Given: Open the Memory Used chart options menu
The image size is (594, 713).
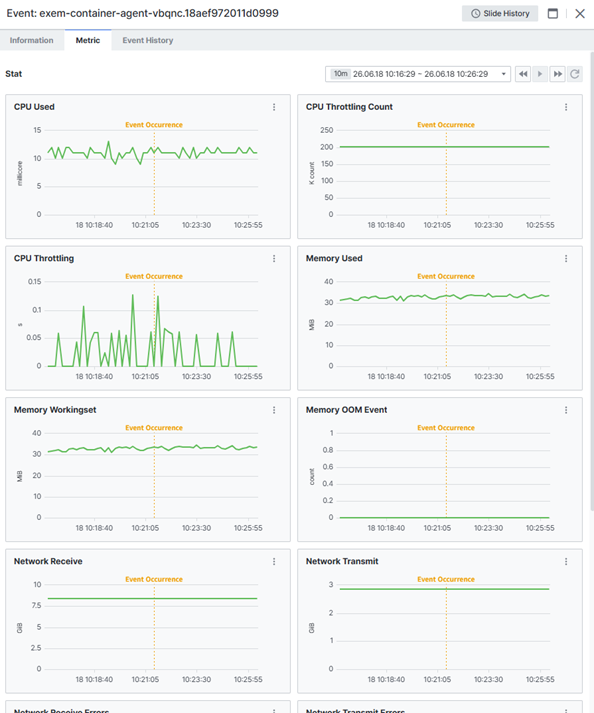Looking at the screenshot, I should tap(566, 258).
